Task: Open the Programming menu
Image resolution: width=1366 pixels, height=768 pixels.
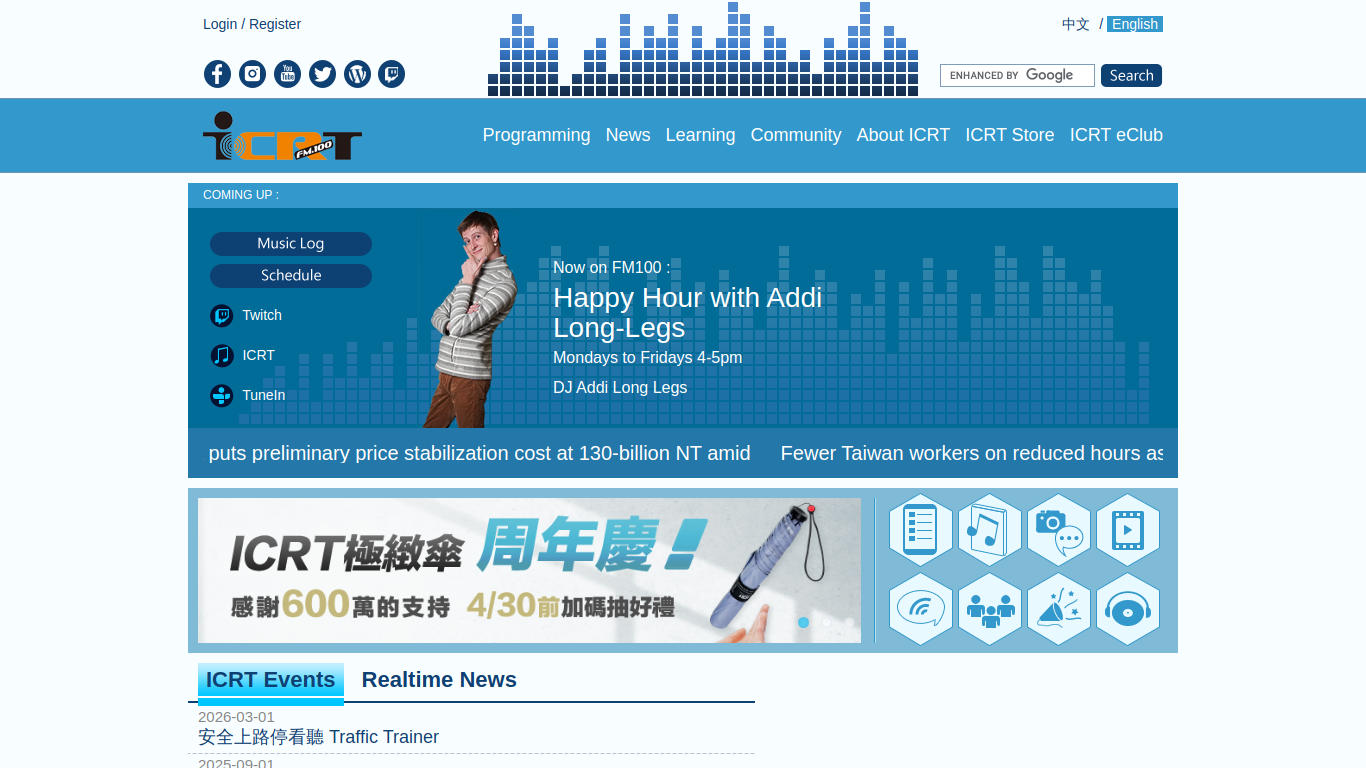Action: [x=536, y=135]
